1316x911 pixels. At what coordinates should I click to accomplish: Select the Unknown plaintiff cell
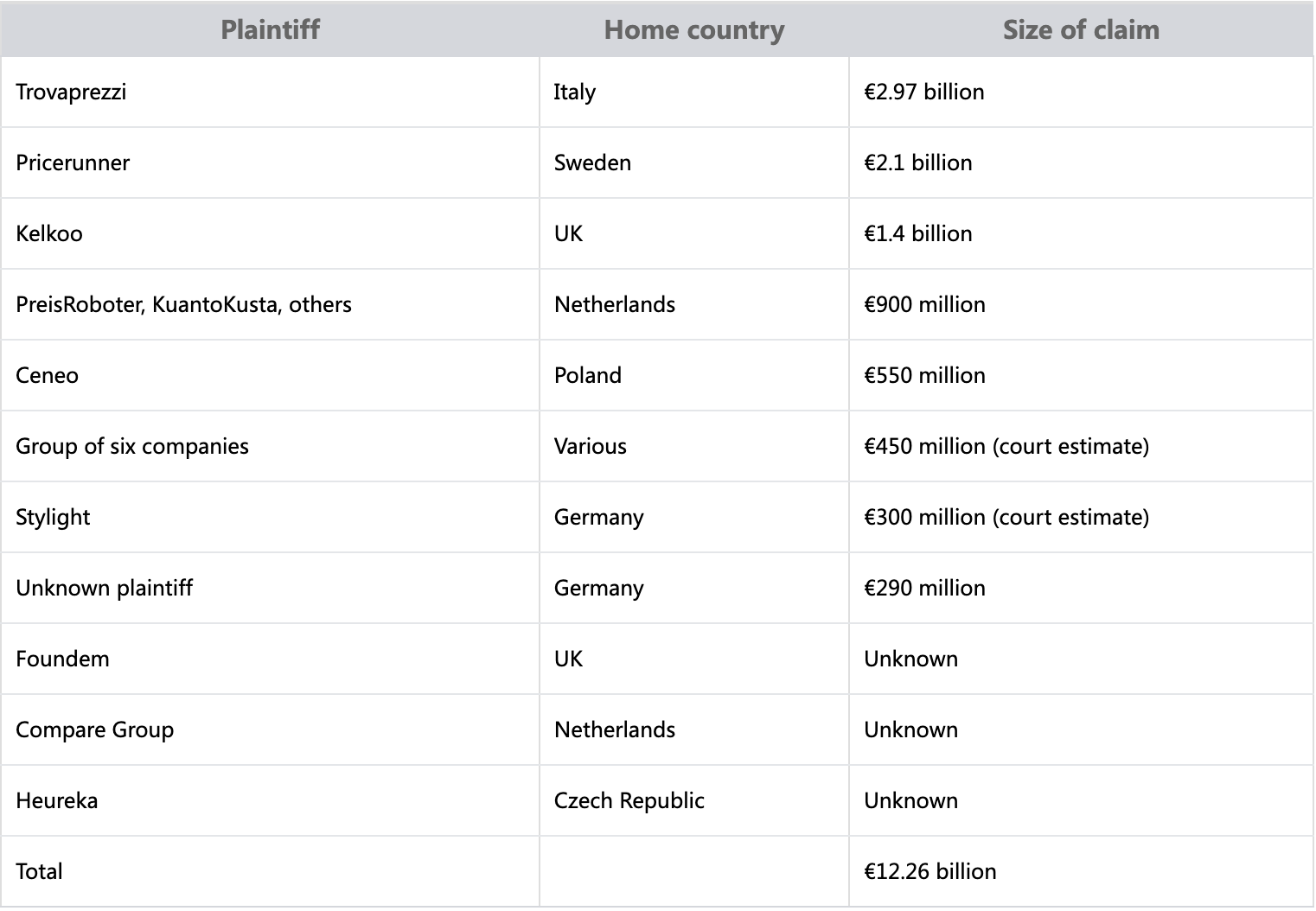tap(270, 589)
